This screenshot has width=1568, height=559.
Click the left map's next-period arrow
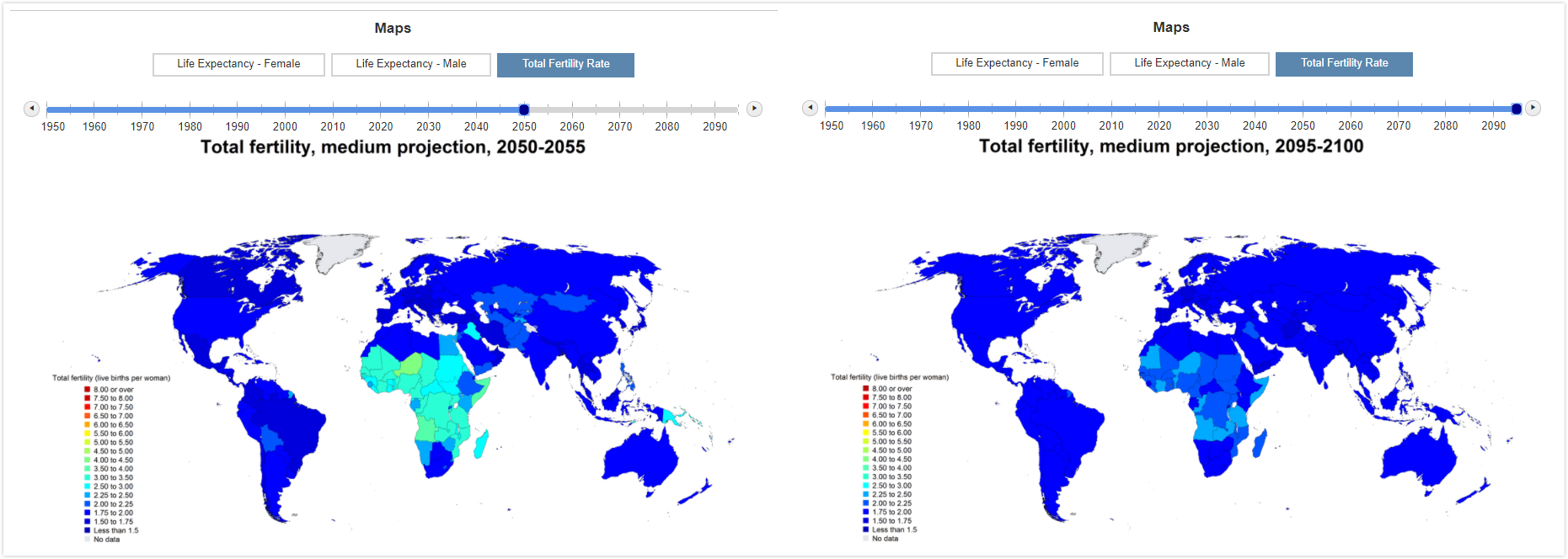tap(755, 109)
